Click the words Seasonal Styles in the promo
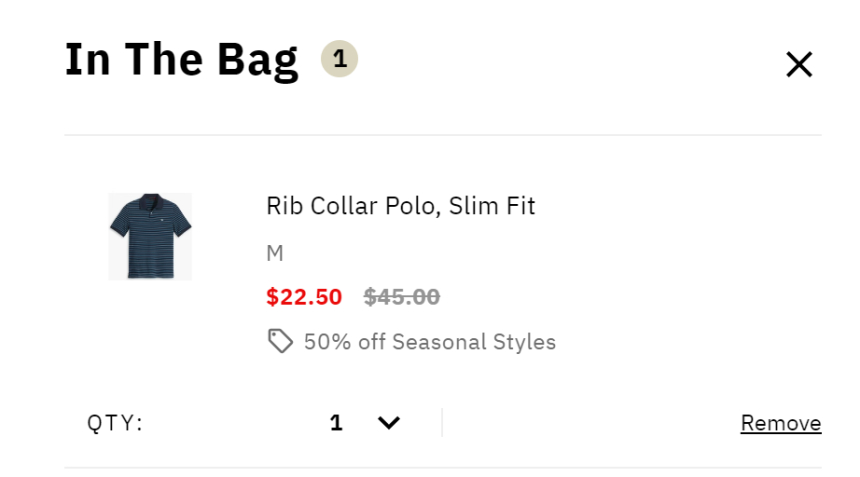The width and height of the screenshot is (860, 477). pyautogui.click(x=474, y=342)
